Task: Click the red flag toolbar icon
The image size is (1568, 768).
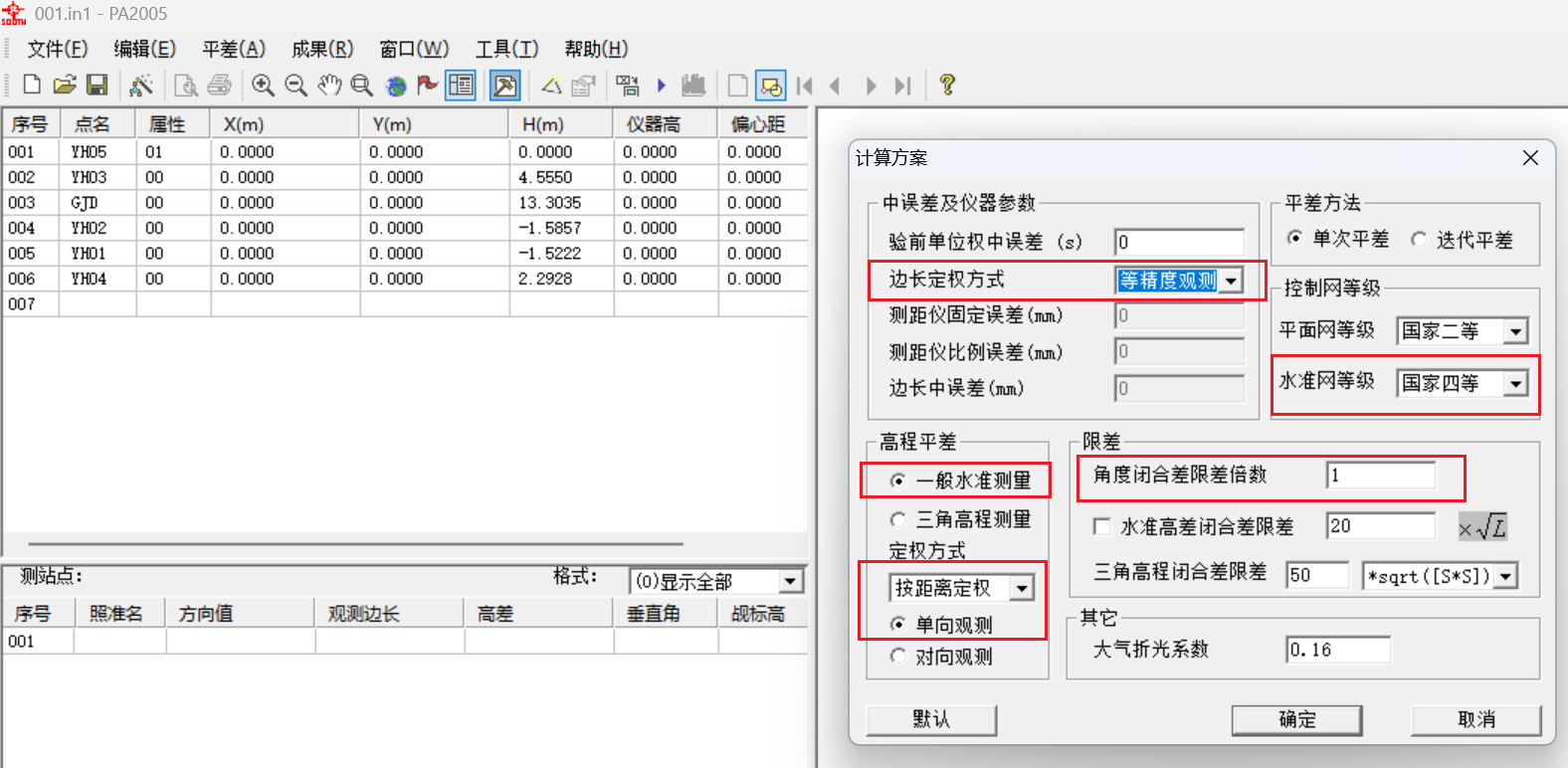Action: pyautogui.click(x=428, y=86)
